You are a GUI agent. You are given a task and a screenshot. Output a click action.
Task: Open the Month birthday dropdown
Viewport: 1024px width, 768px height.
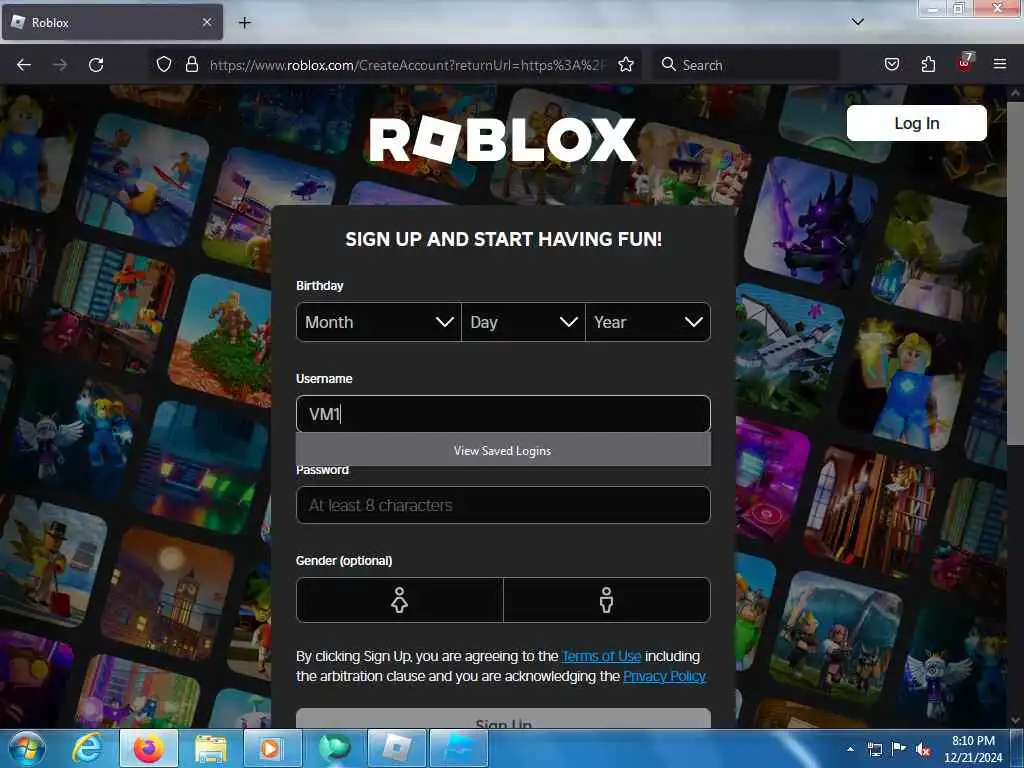tap(379, 322)
